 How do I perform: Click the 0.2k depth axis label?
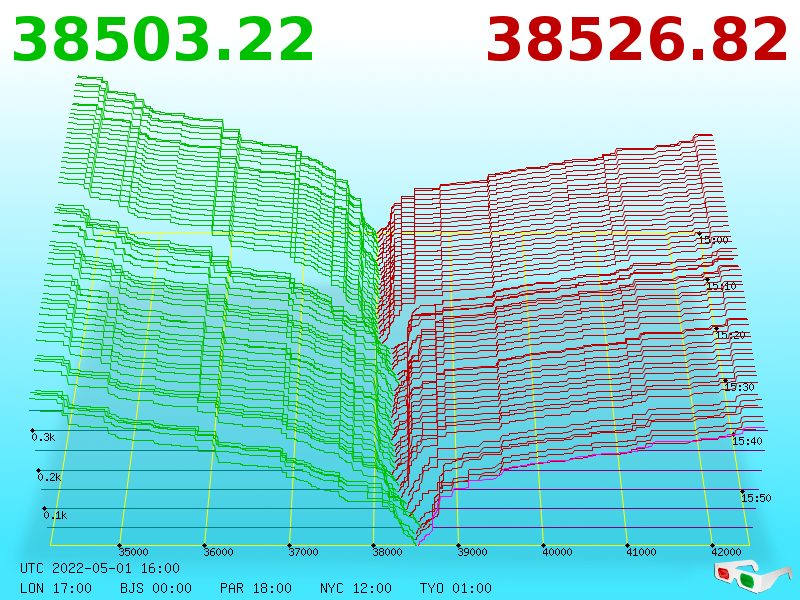(49, 478)
